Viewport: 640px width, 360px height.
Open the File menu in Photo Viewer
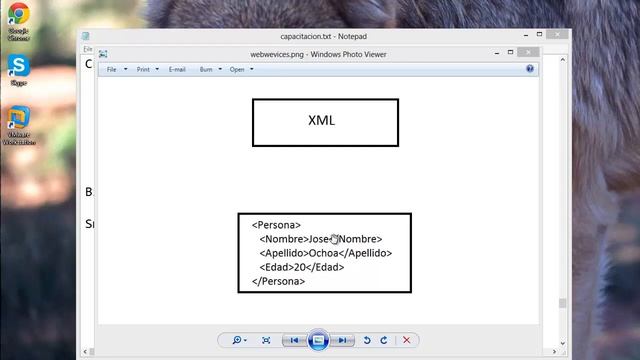pos(111,69)
